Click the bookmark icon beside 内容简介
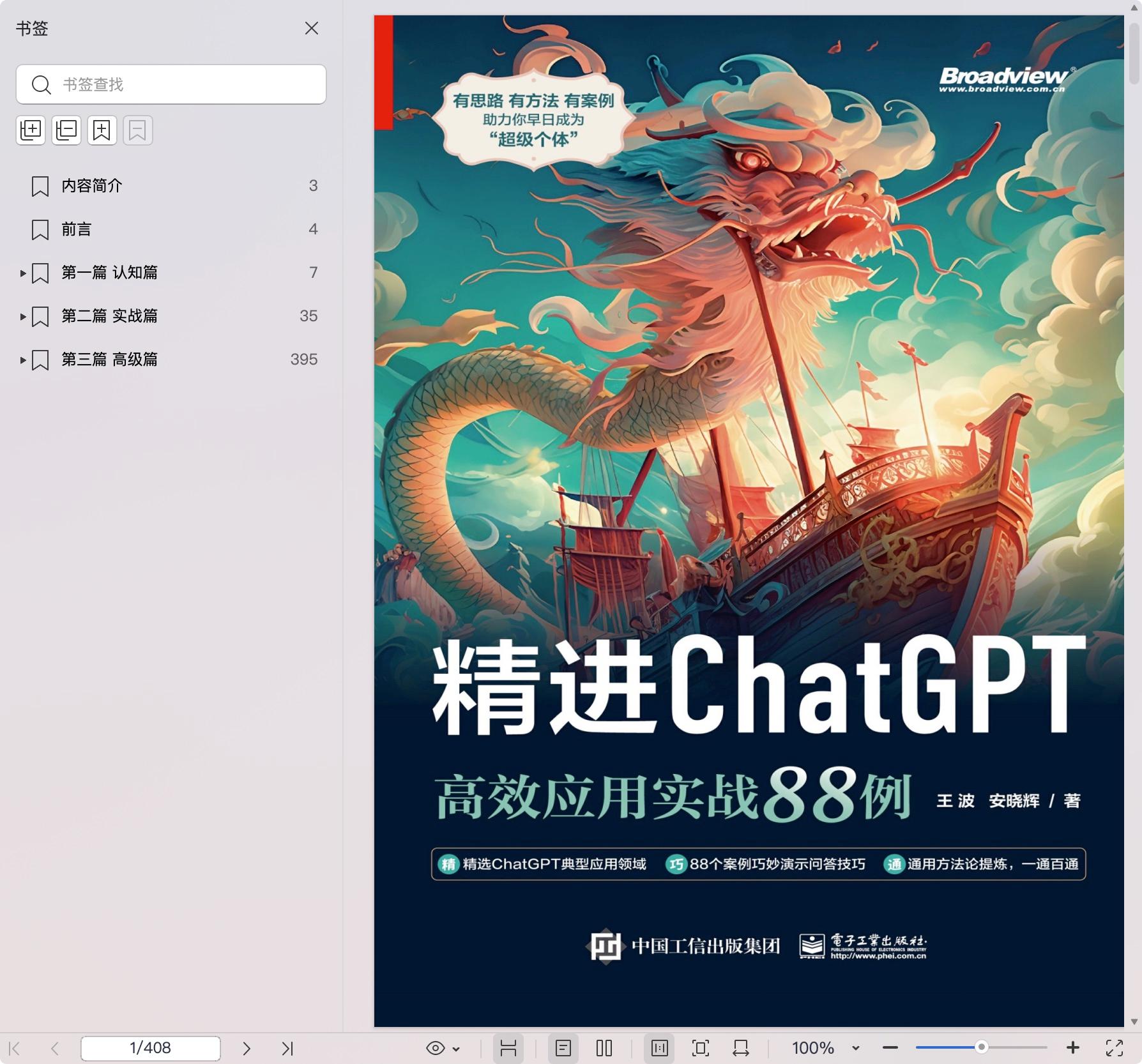Image resolution: width=1142 pixels, height=1064 pixels. click(x=40, y=186)
